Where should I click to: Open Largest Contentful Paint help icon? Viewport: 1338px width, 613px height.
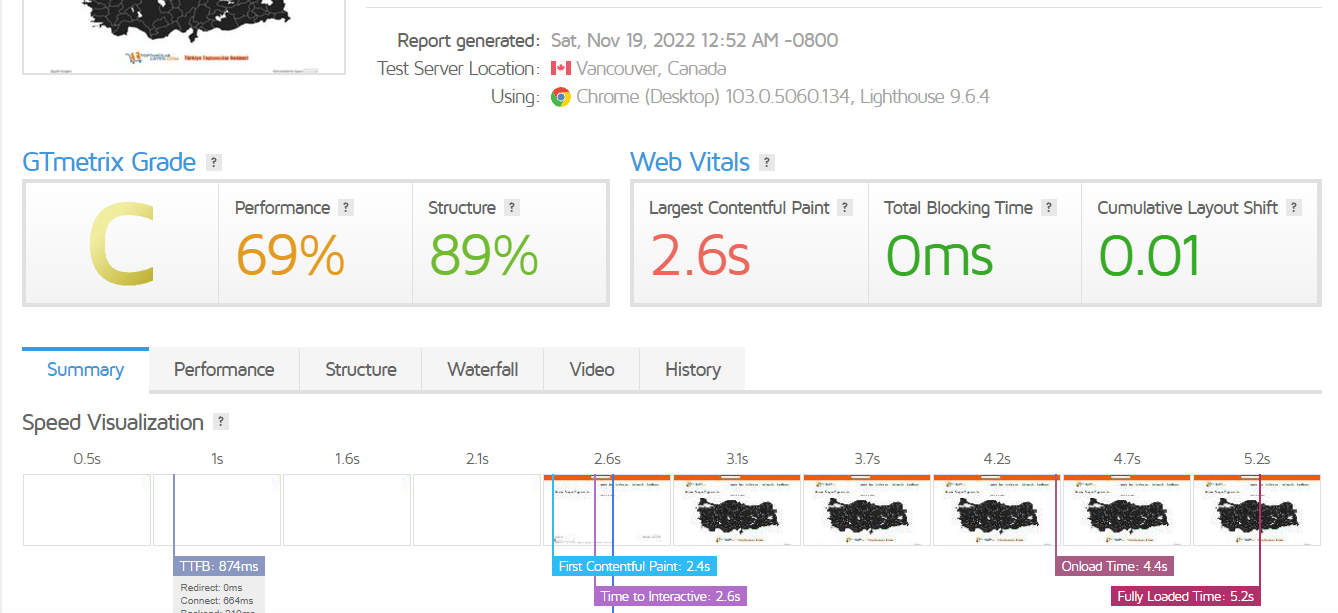(x=845, y=208)
